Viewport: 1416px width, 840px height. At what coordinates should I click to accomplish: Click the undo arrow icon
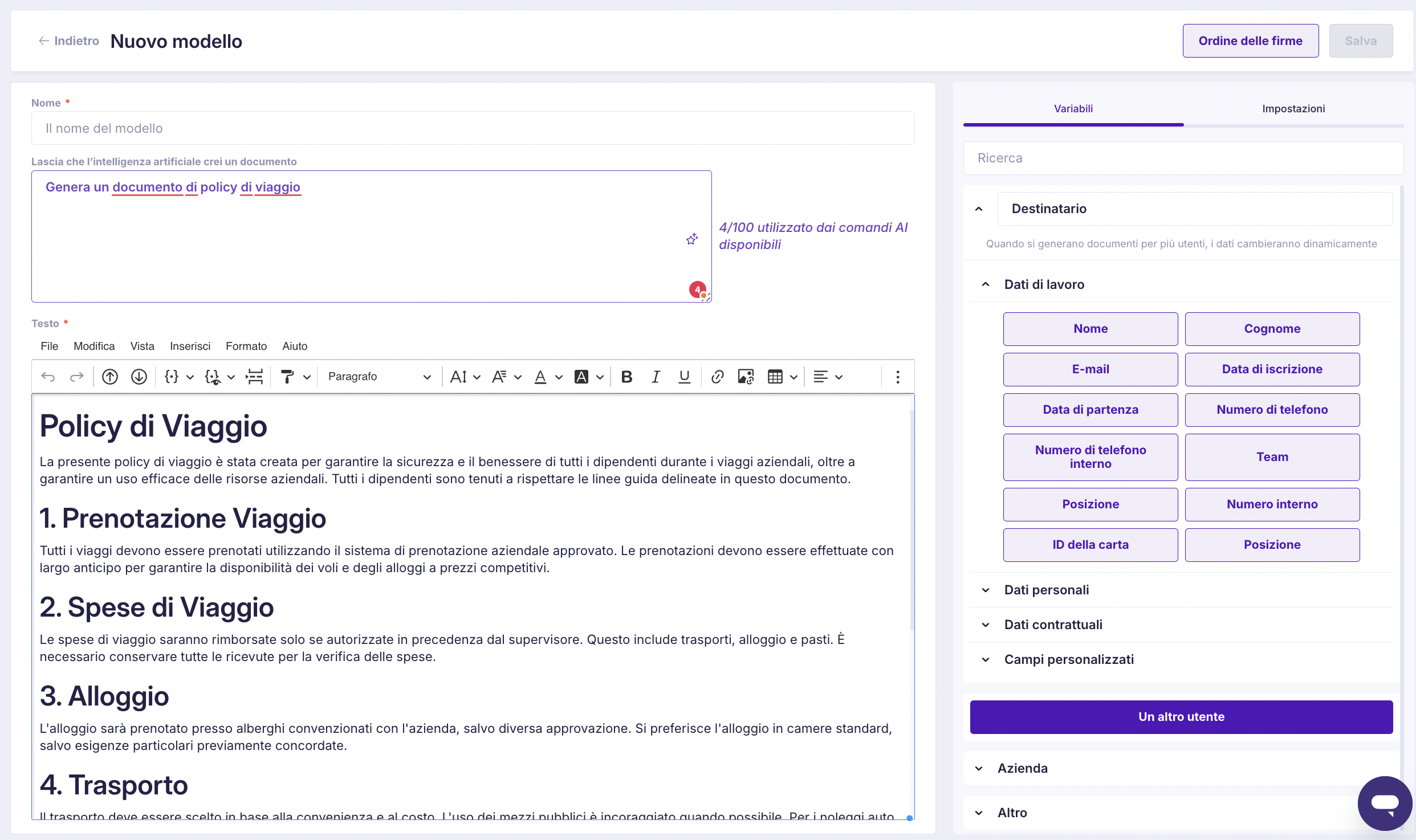coord(48,377)
